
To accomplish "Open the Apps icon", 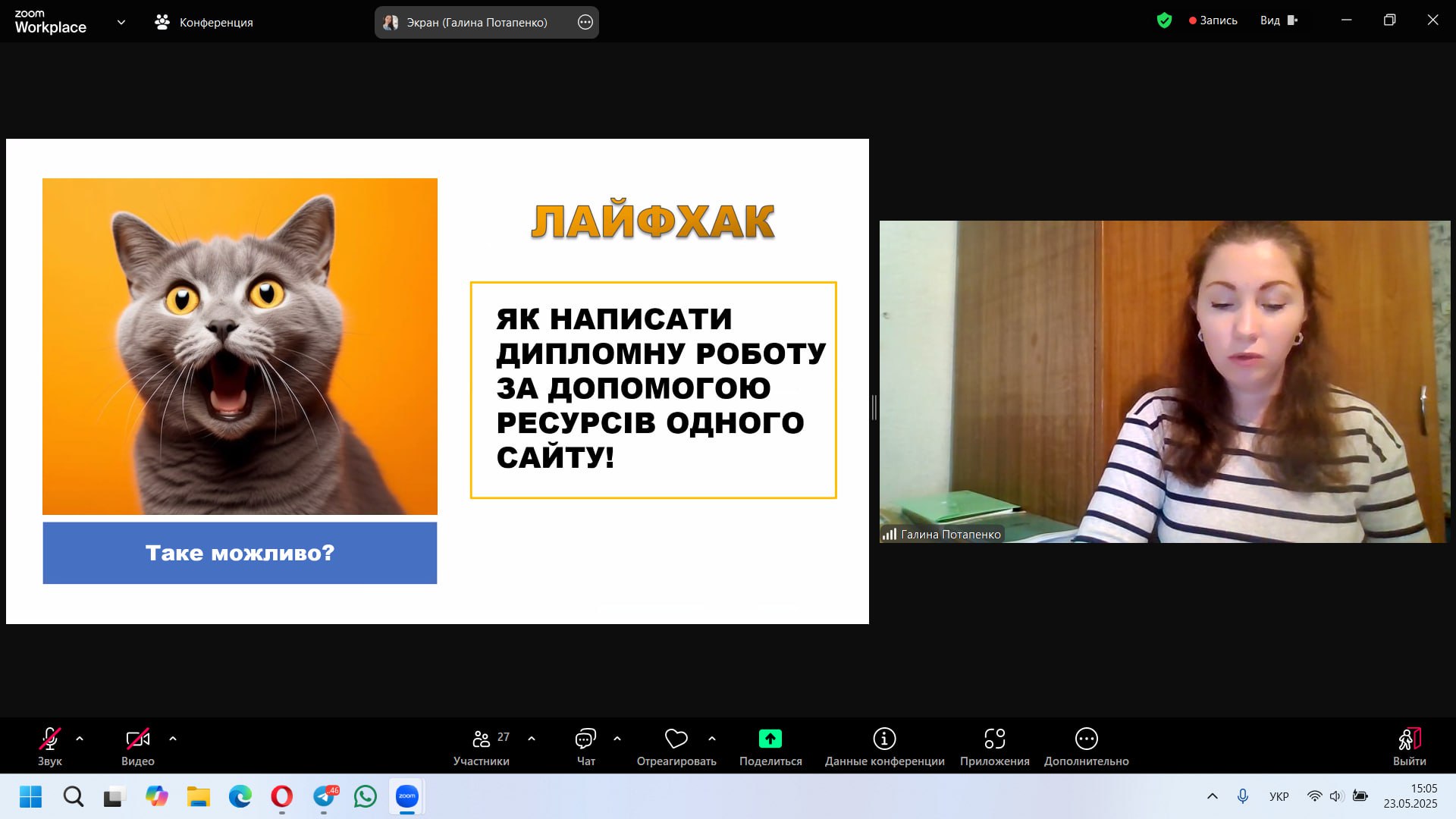I will (994, 739).
